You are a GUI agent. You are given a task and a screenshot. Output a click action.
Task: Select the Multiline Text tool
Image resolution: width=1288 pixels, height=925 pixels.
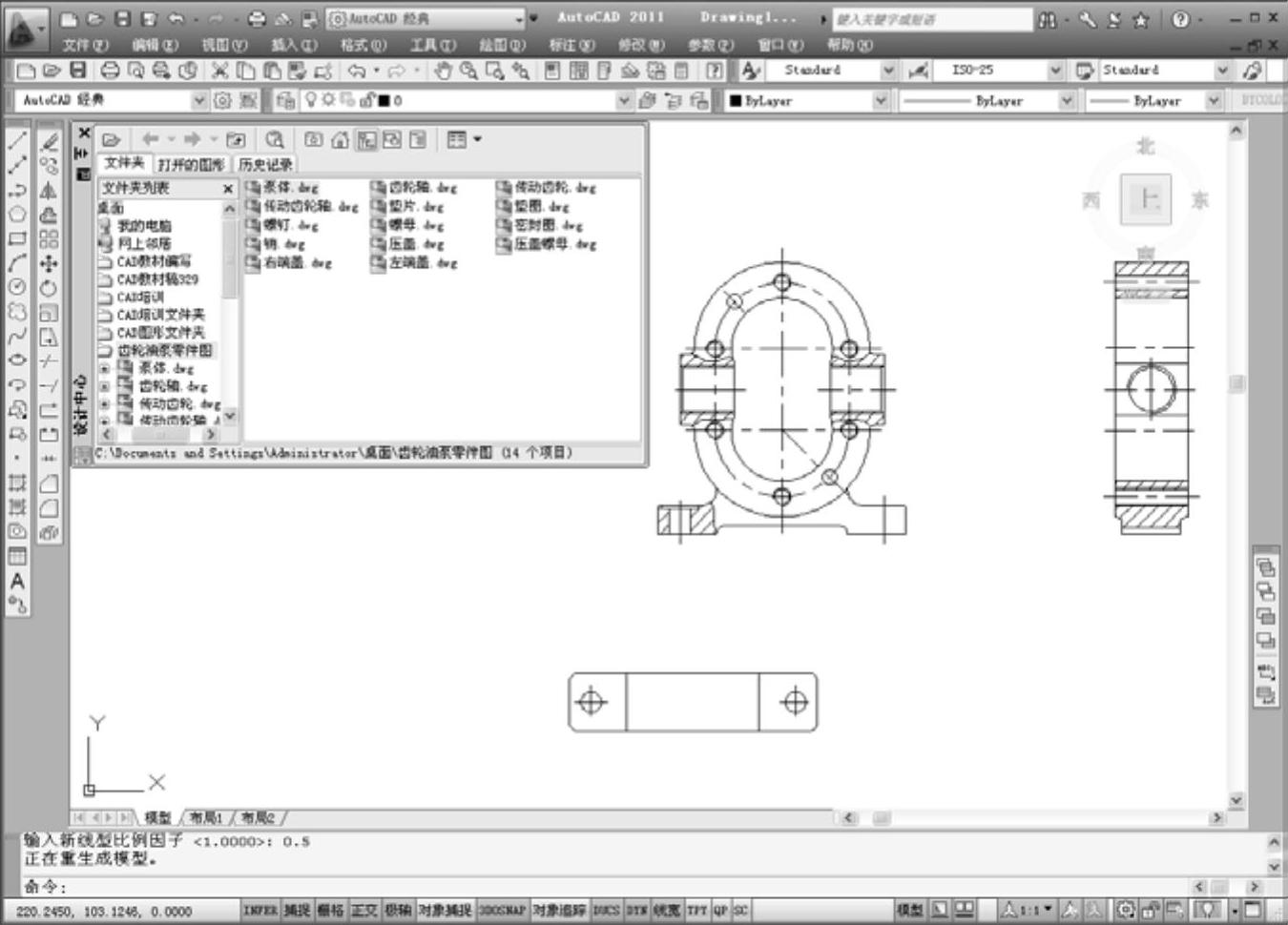coord(17,581)
